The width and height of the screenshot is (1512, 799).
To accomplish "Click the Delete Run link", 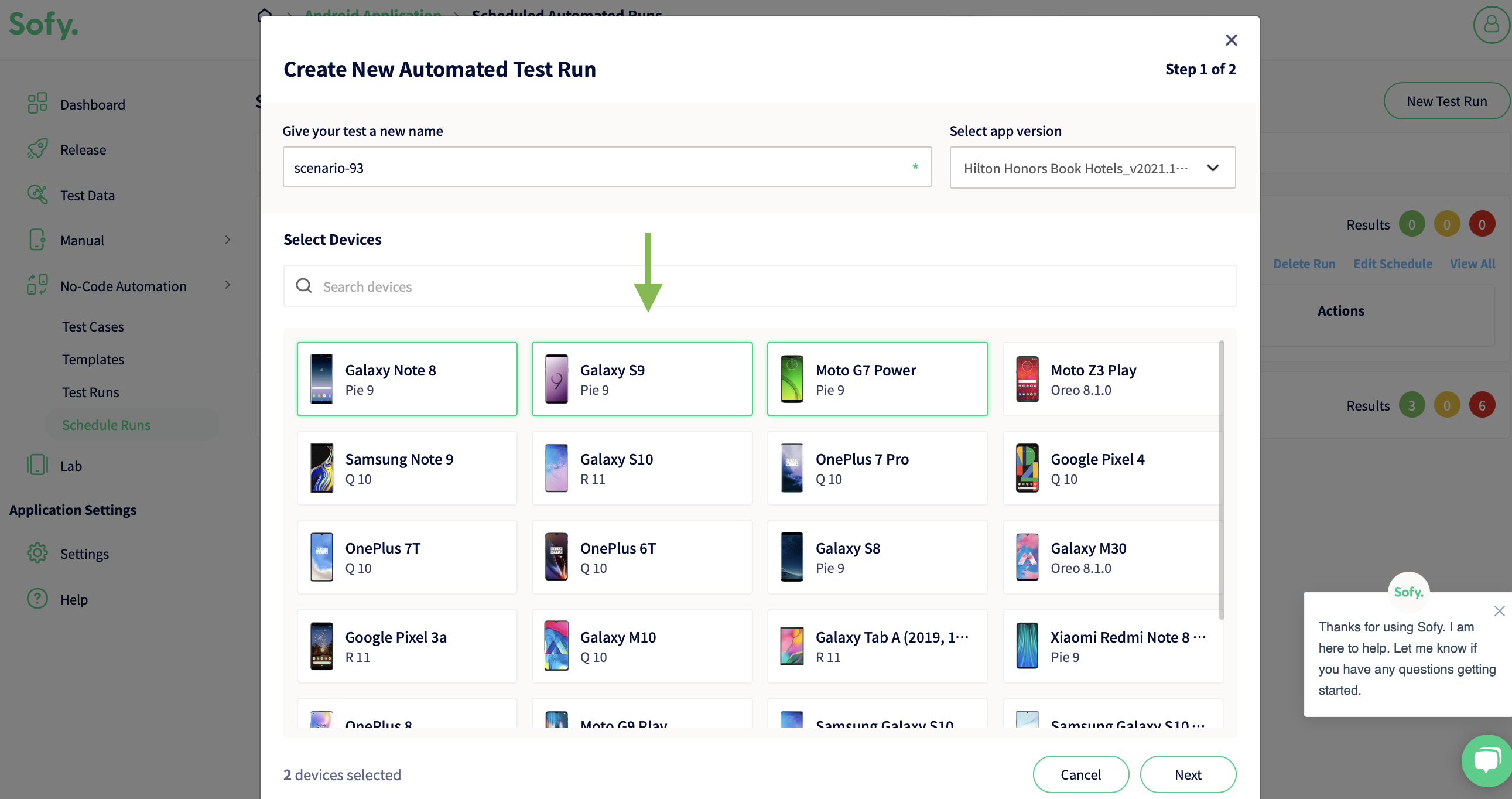I will (1304, 264).
